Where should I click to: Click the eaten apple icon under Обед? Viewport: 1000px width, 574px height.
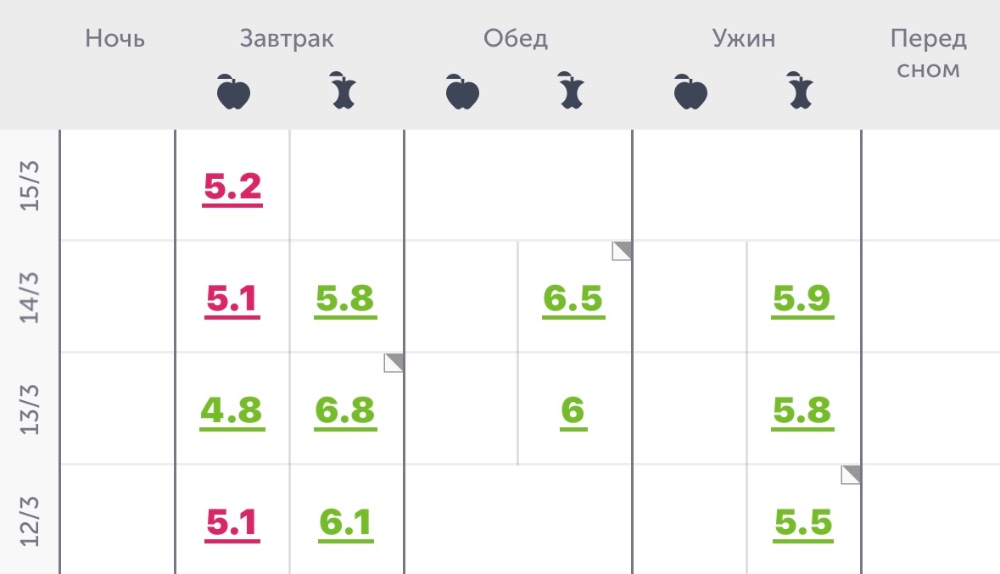click(572, 92)
